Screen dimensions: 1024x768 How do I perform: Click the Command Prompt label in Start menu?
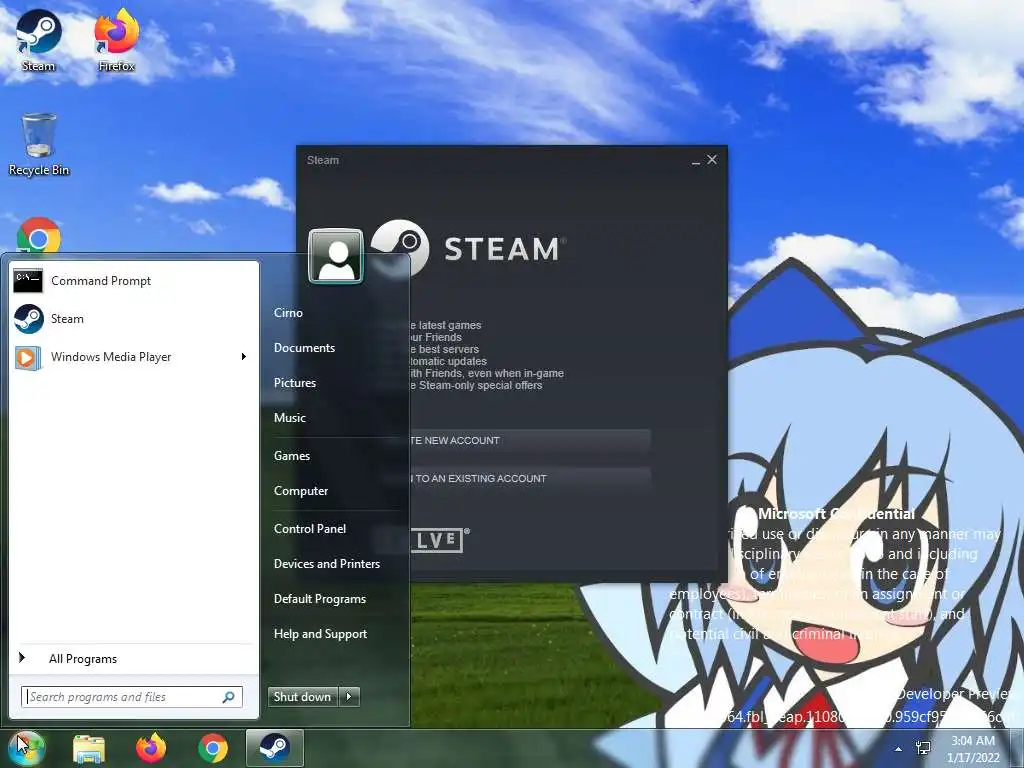(x=101, y=281)
